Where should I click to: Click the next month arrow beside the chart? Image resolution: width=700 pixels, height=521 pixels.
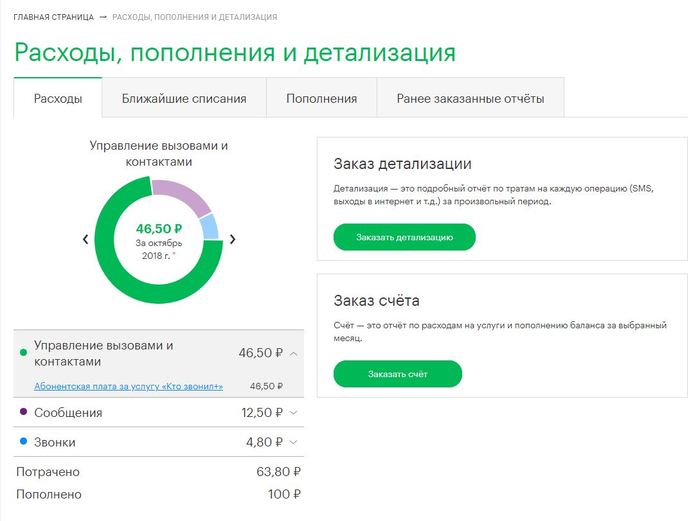point(233,239)
